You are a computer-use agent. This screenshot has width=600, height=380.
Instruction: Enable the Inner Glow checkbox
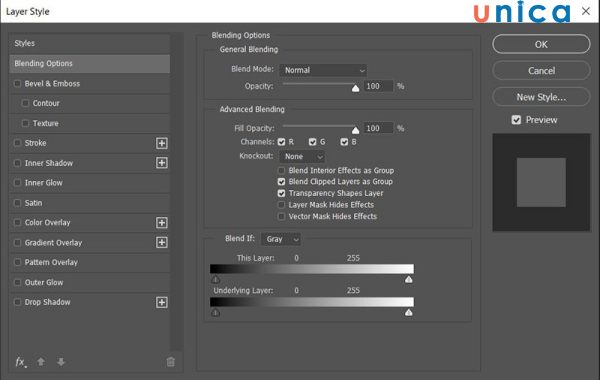pyautogui.click(x=17, y=183)
